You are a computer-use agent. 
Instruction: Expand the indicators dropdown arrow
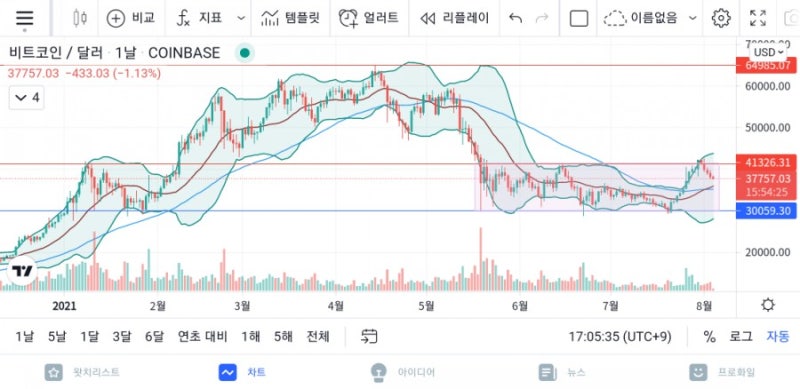[241, 18]
